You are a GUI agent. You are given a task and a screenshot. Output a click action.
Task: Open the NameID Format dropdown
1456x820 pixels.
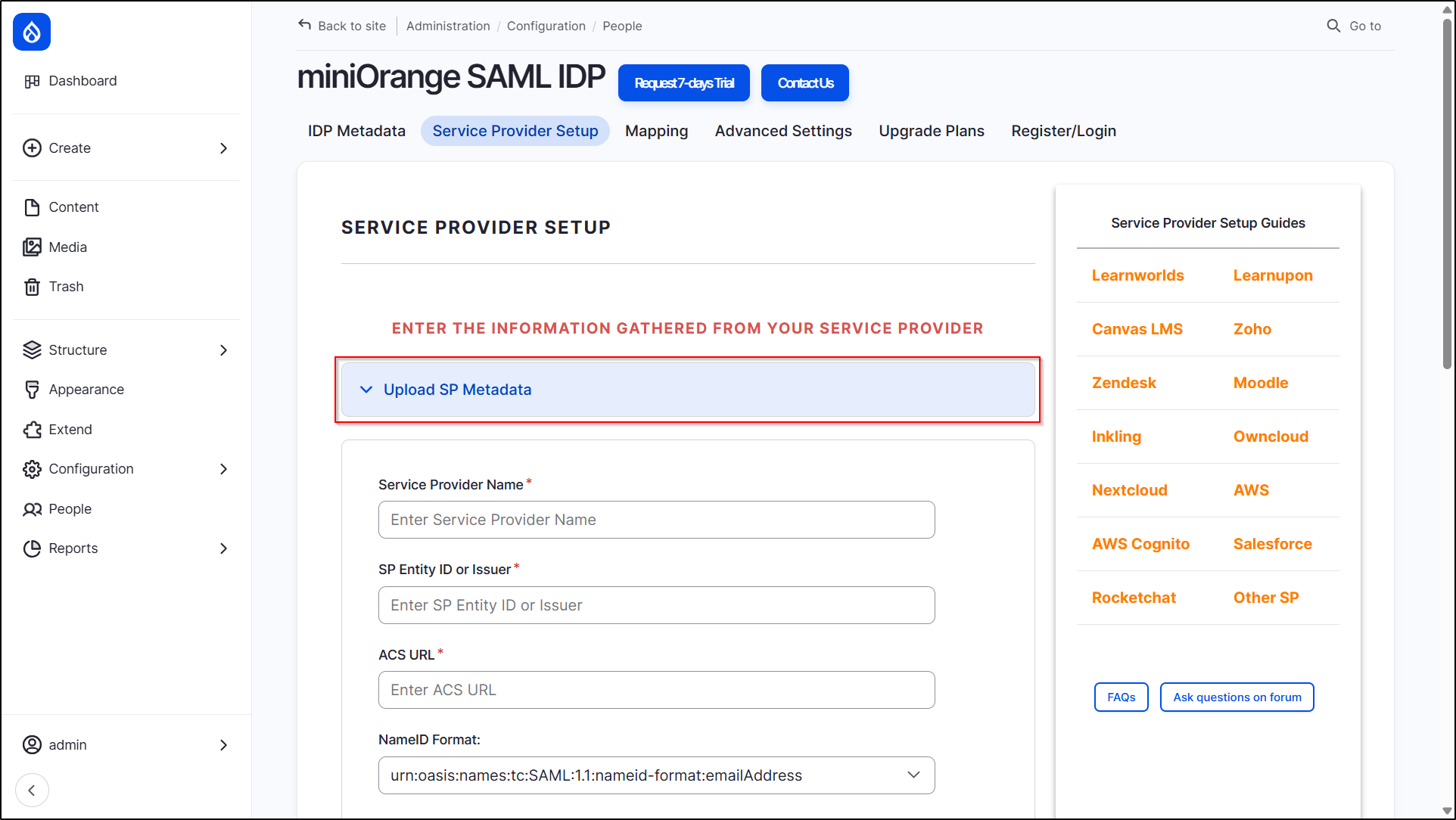913,775
